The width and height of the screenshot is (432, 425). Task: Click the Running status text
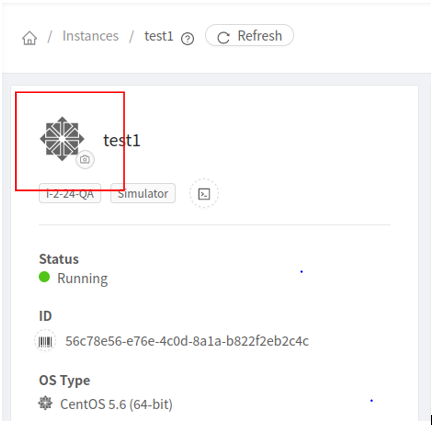coord(82,278)
